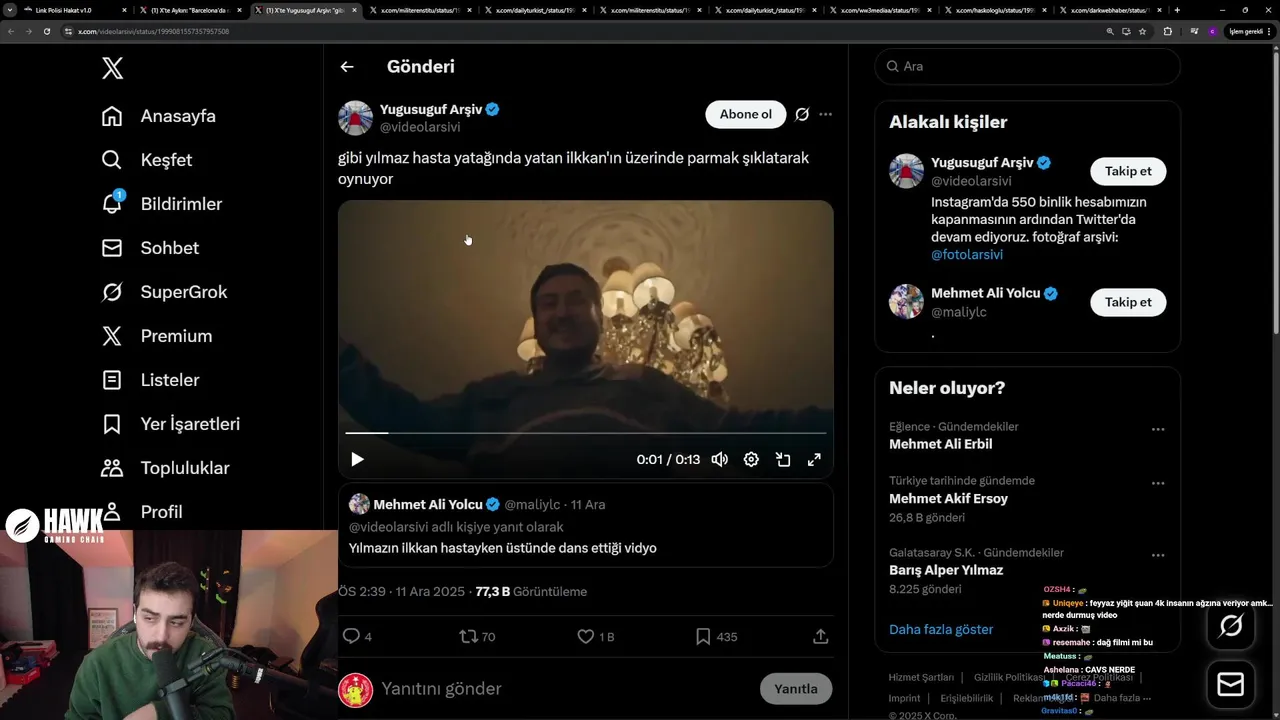The height and width of the screenshot is (720, 1280).
Task: Click the browser back arrow
Action: coord(11,31)
